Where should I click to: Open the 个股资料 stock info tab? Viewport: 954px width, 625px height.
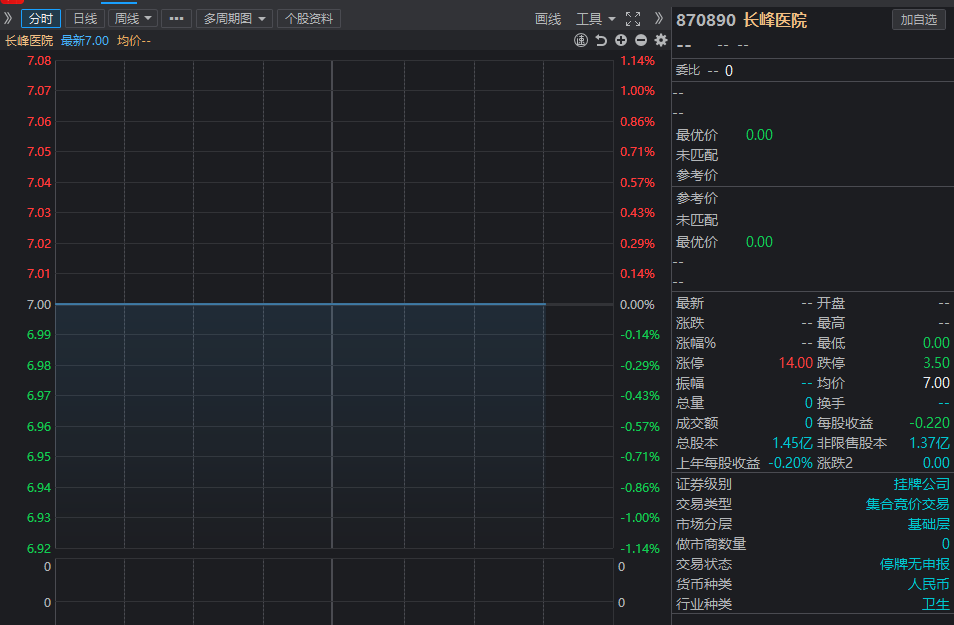coord(310,19)
